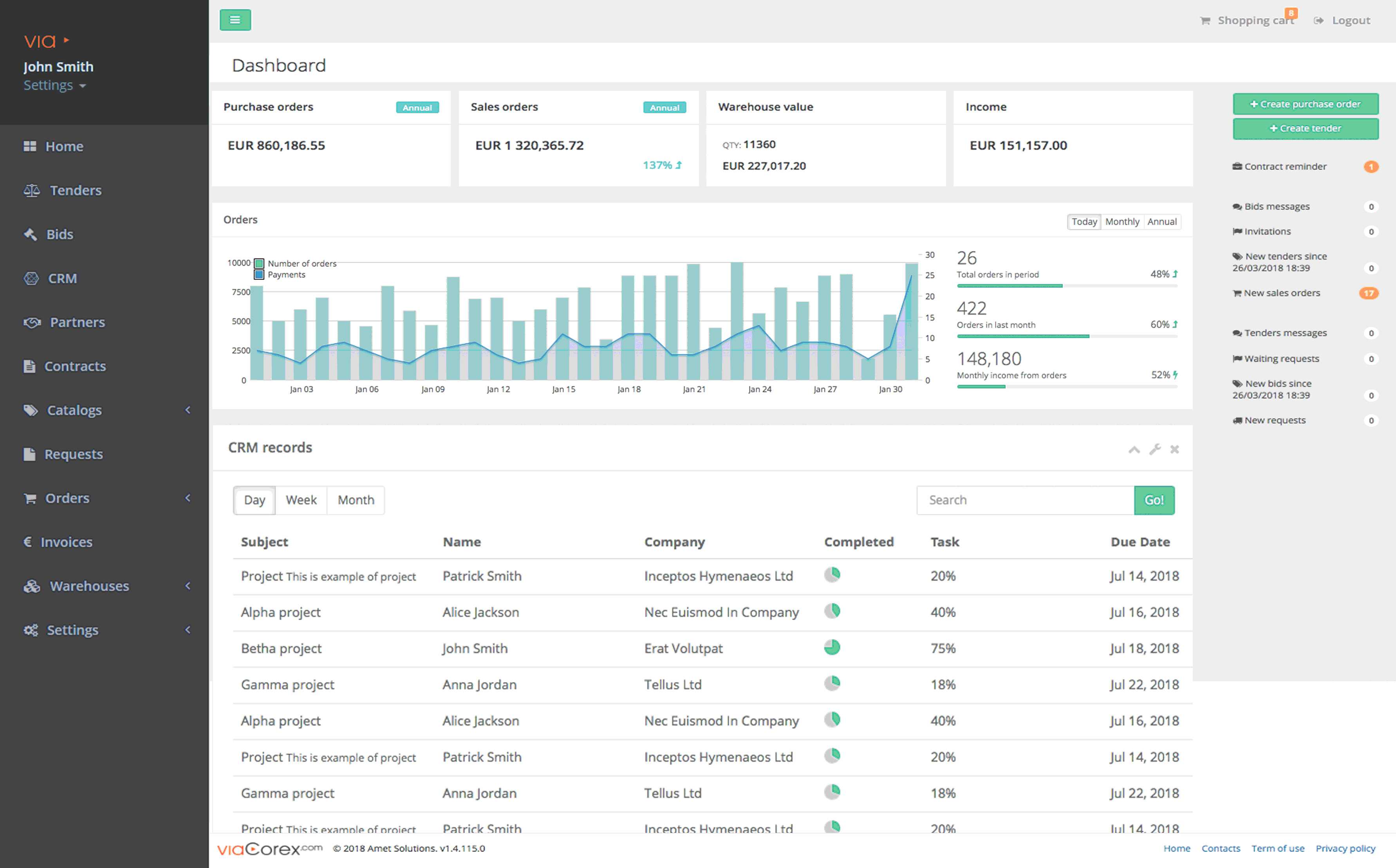1396x868 pixels.
Task: Open Tenders via the scales icon
Action: 32,190
